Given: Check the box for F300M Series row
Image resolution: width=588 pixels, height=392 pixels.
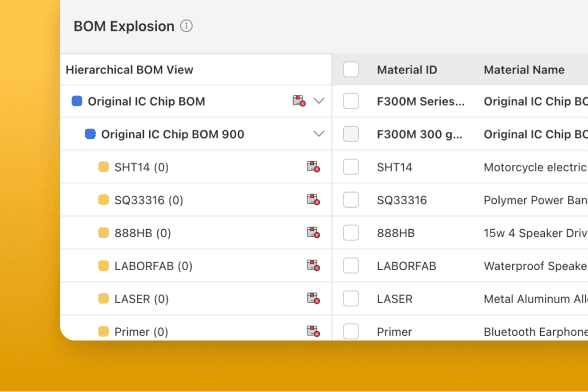Looking at the screenshot, I should pos(351,101).
